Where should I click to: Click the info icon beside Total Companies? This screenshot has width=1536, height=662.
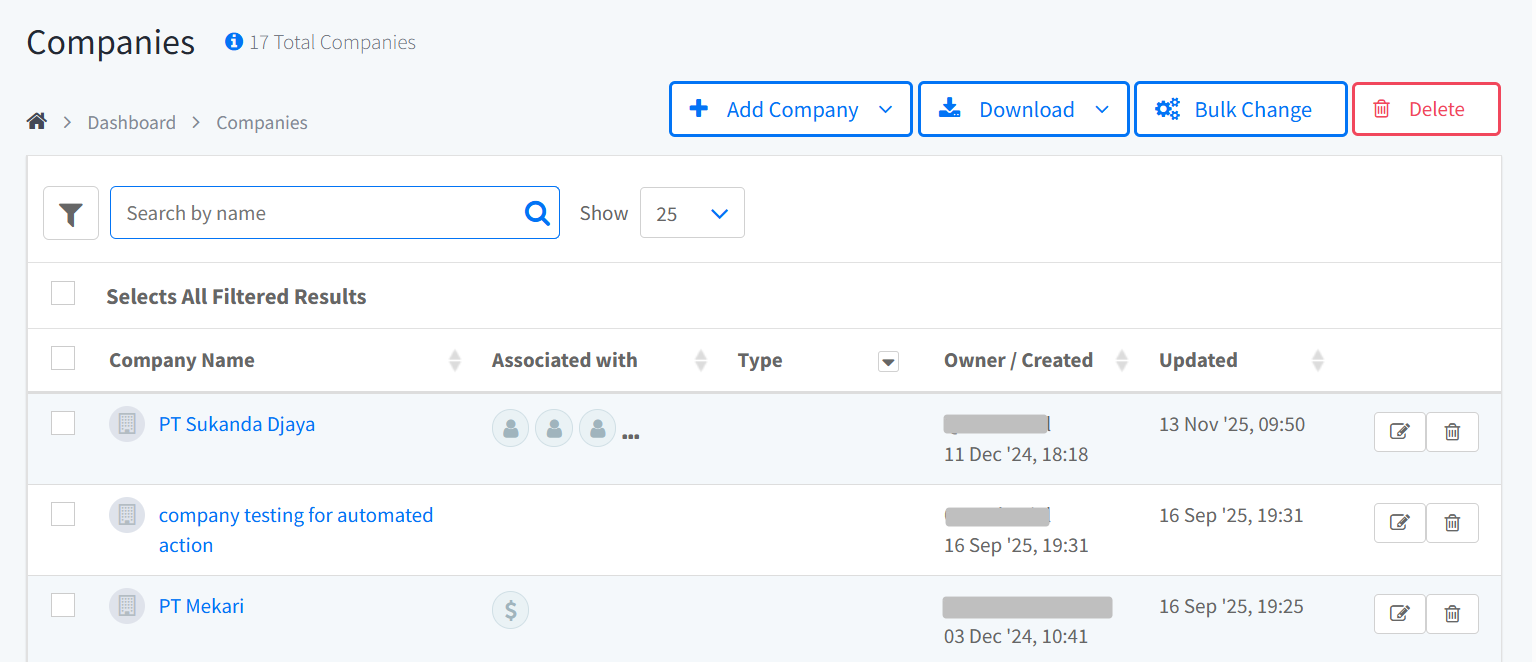[234, 42]
